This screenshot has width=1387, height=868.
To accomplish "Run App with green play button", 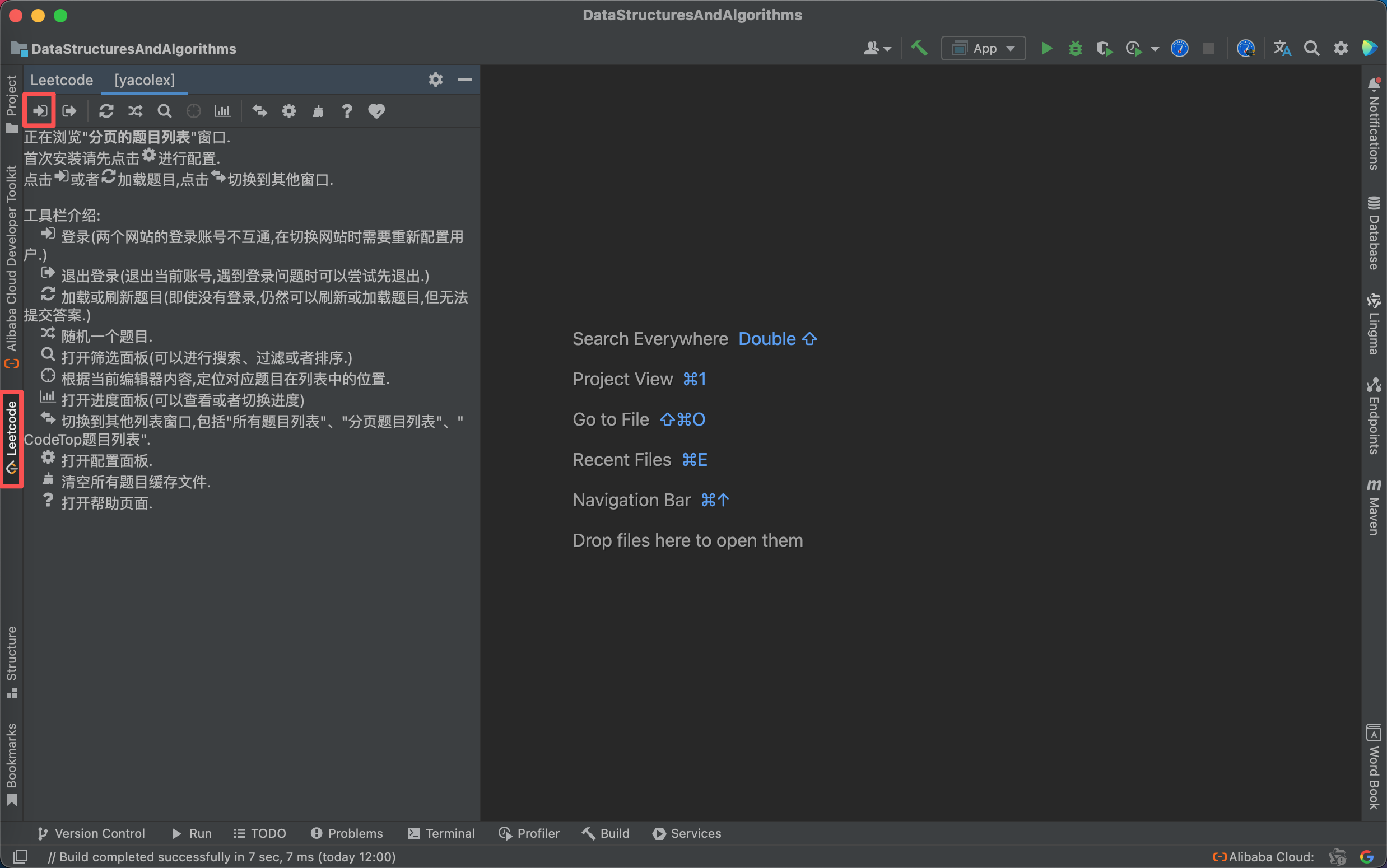I will click(x=1046, y=48).
